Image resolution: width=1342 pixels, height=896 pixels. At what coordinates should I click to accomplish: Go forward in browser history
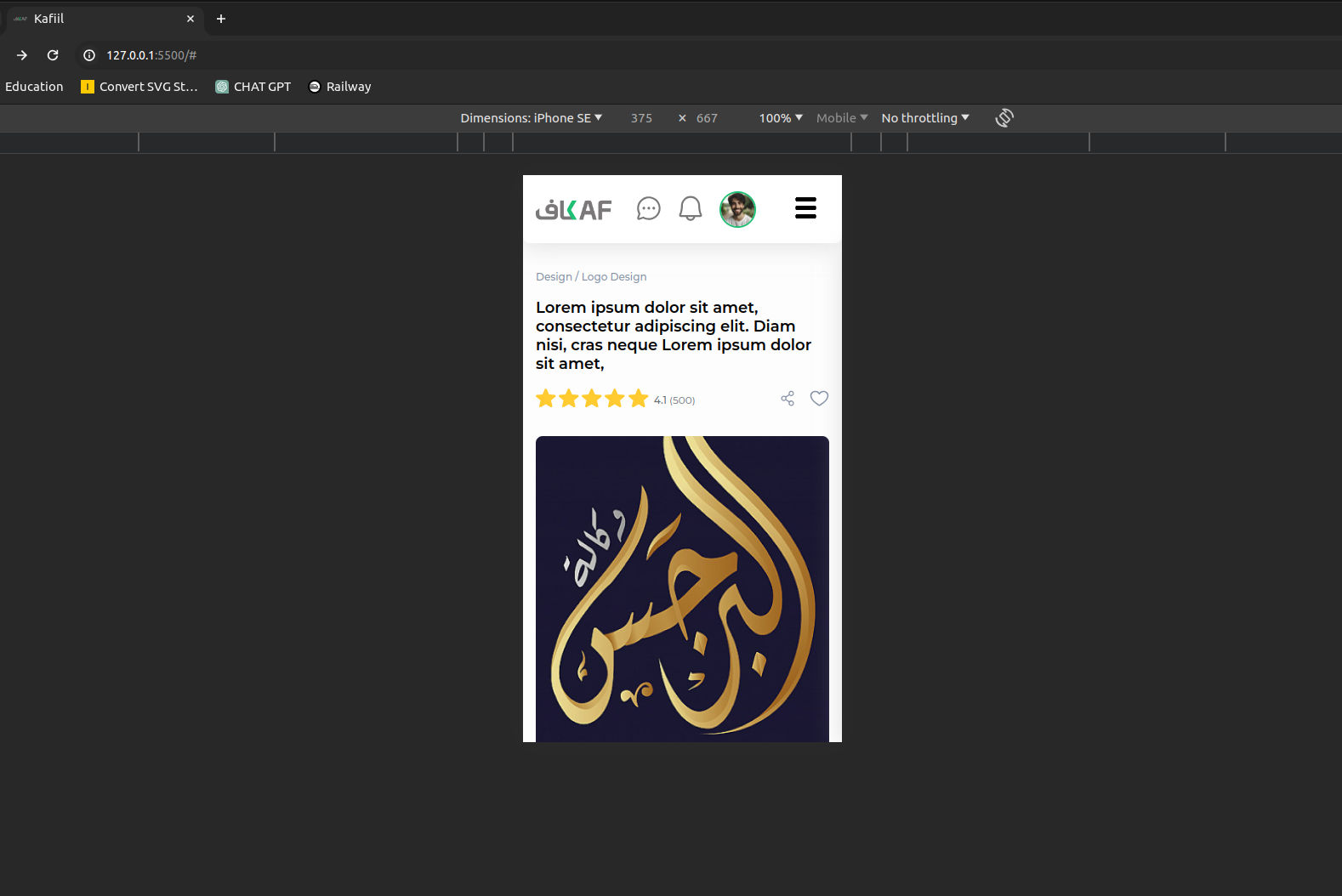click(22, 55)
